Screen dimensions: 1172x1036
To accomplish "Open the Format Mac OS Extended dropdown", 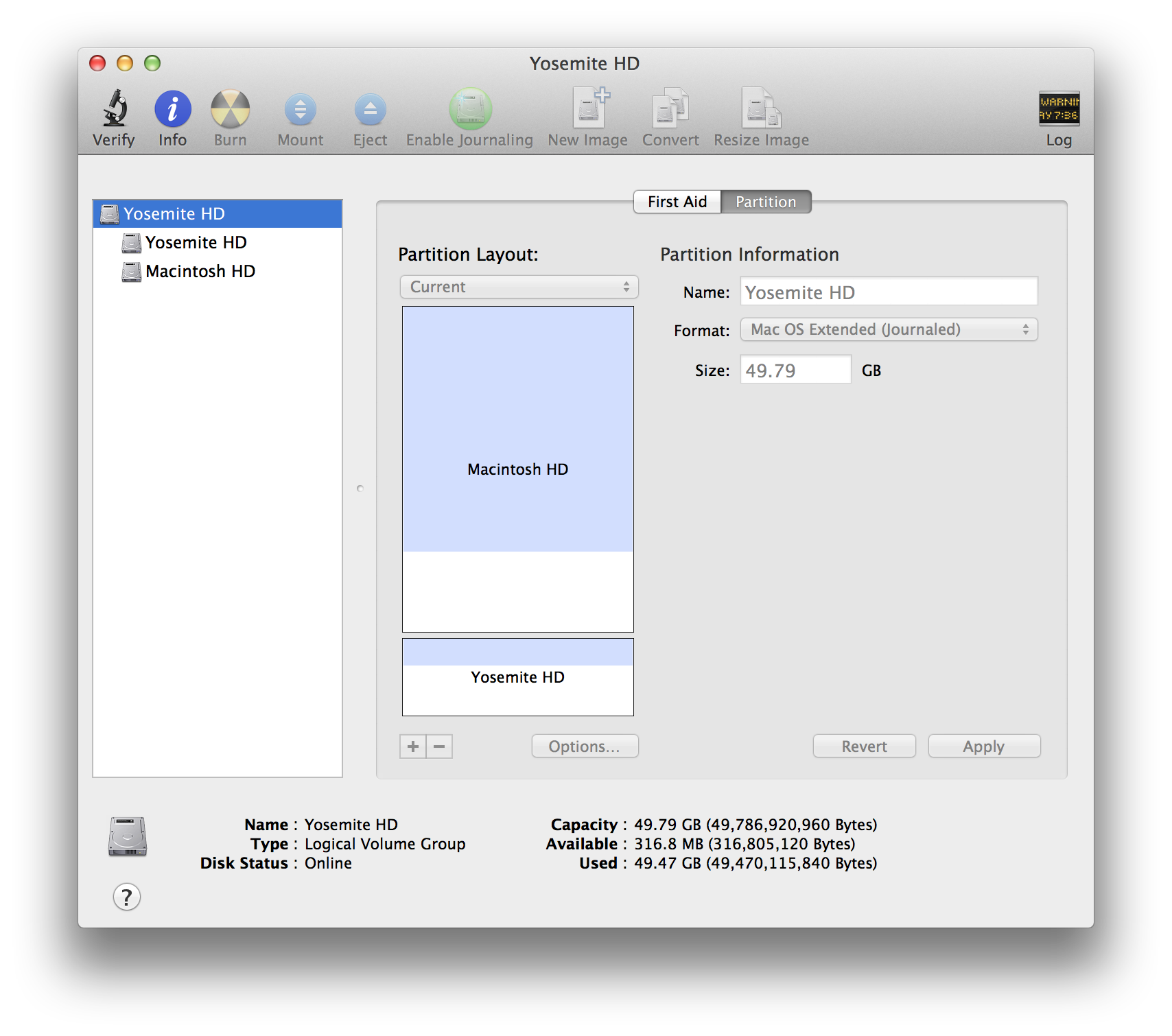I will pyautogui.click(x=889, y=329).
